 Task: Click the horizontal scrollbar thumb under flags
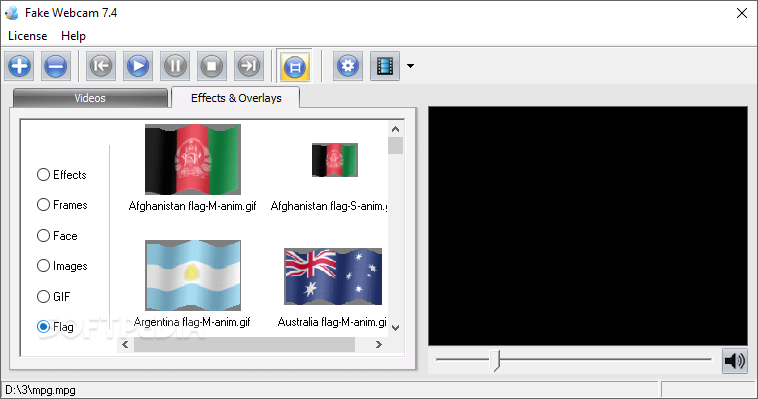coord(245,344)
